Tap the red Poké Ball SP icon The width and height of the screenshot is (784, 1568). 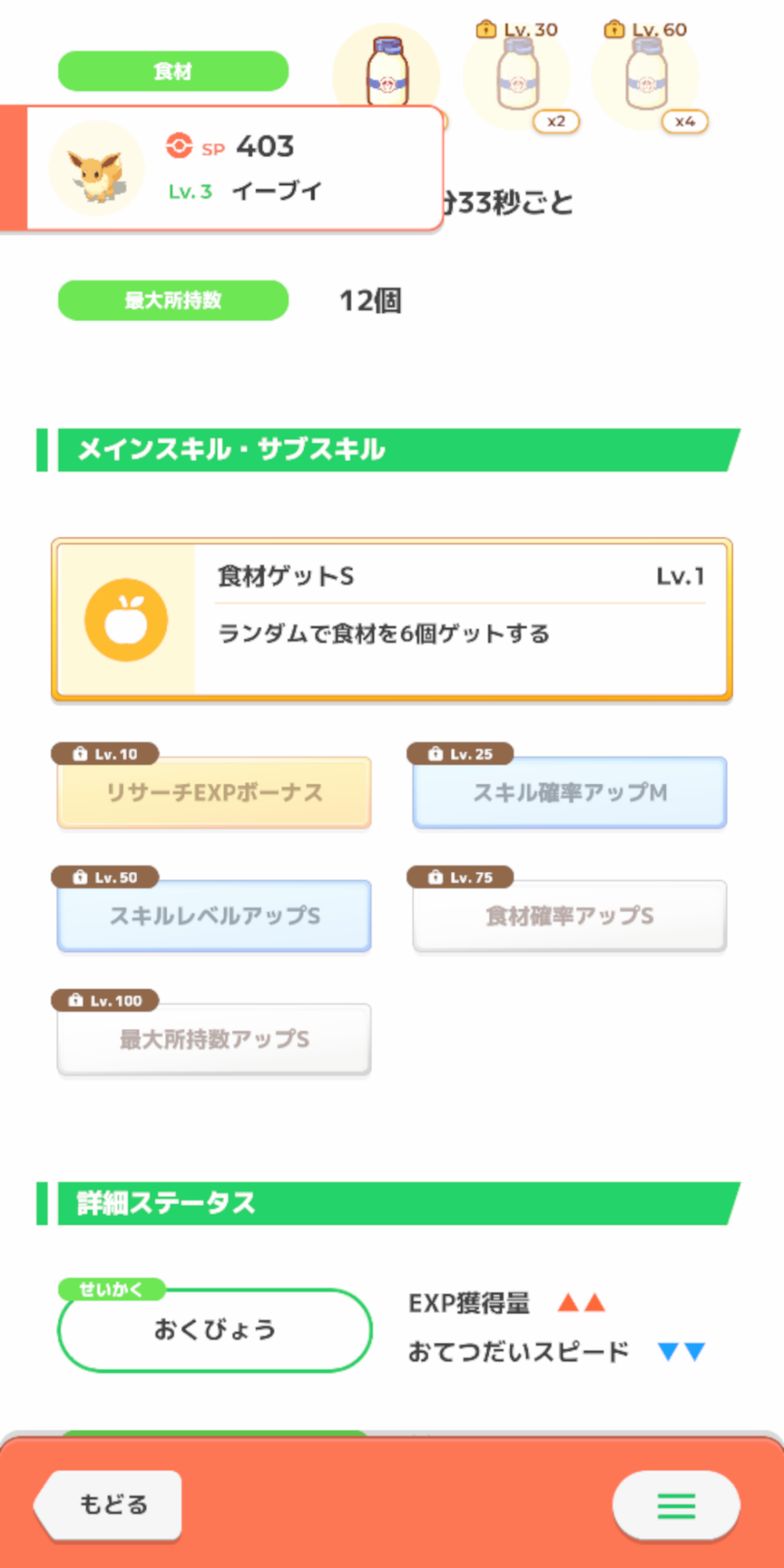(x=179, y=146)
